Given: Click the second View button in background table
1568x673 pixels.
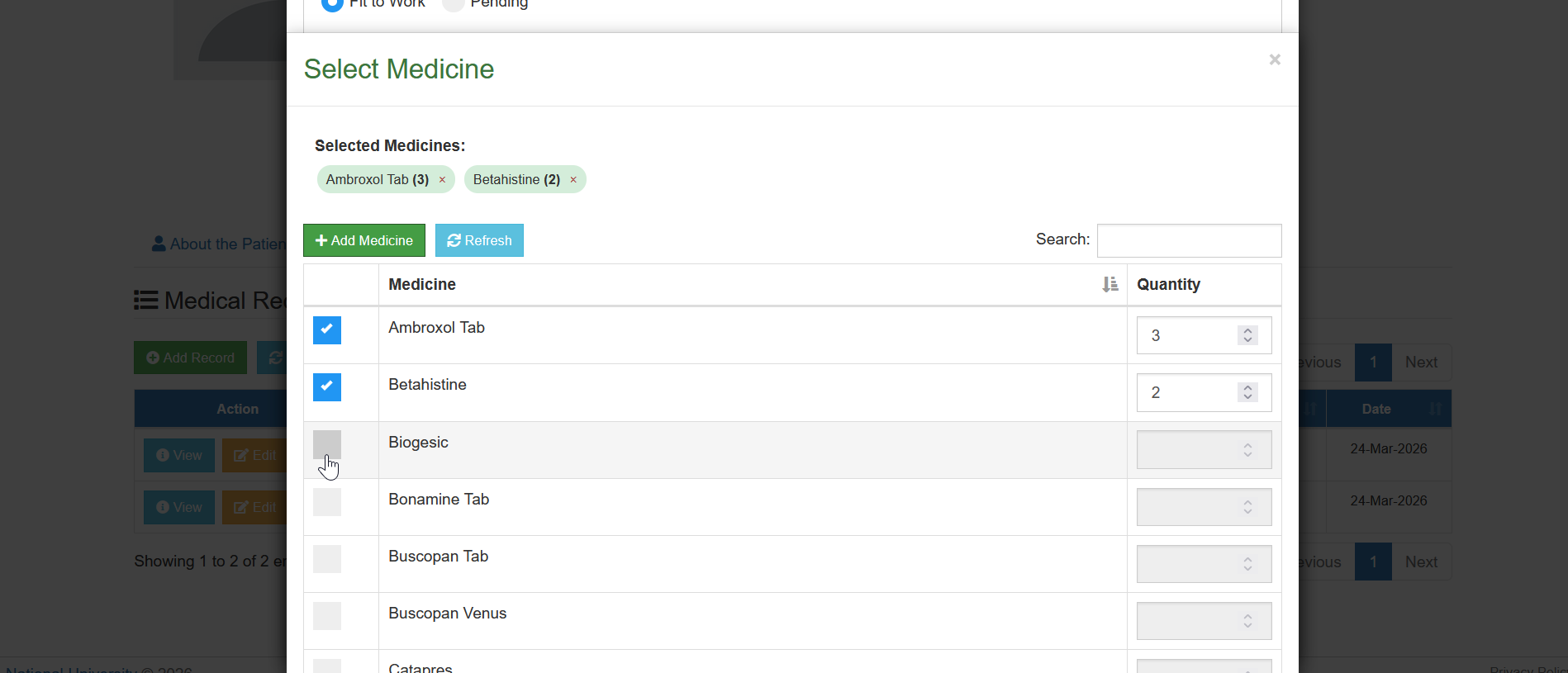Looking at the screenshot, I should point(179,507).
